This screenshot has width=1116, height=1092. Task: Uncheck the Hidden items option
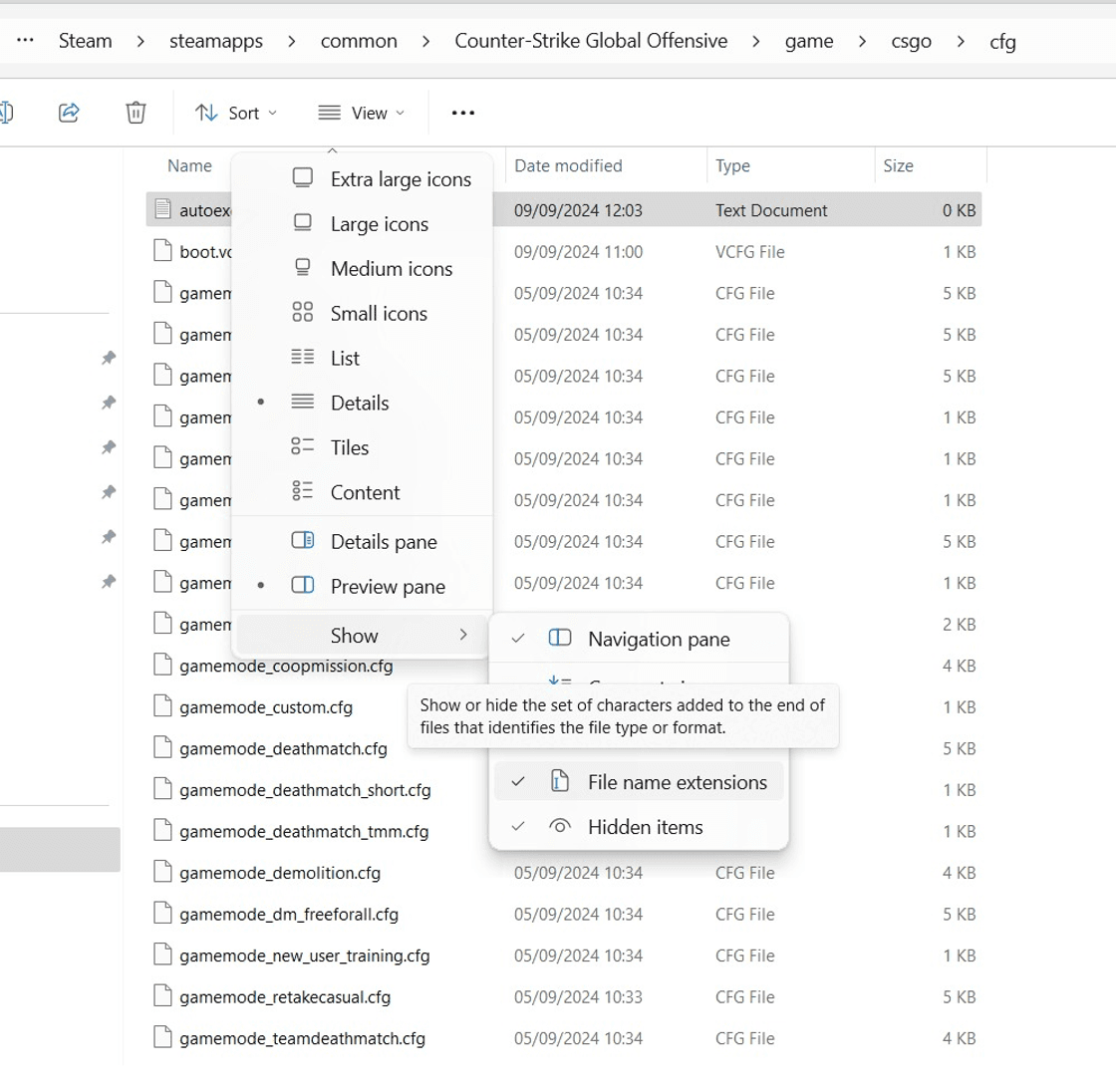[645, 827]
